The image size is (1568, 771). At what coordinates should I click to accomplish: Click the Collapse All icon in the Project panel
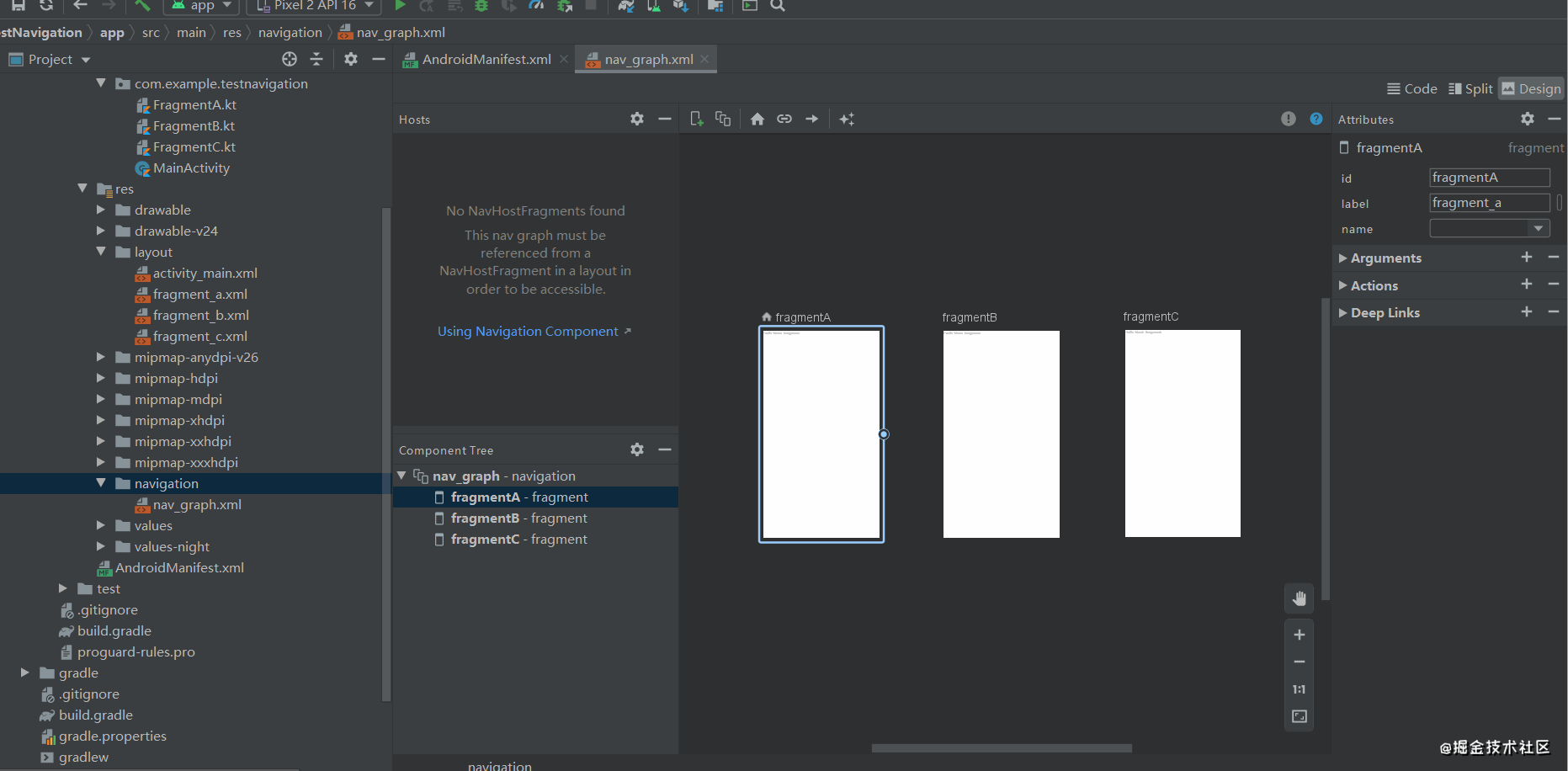pos(316,59)
